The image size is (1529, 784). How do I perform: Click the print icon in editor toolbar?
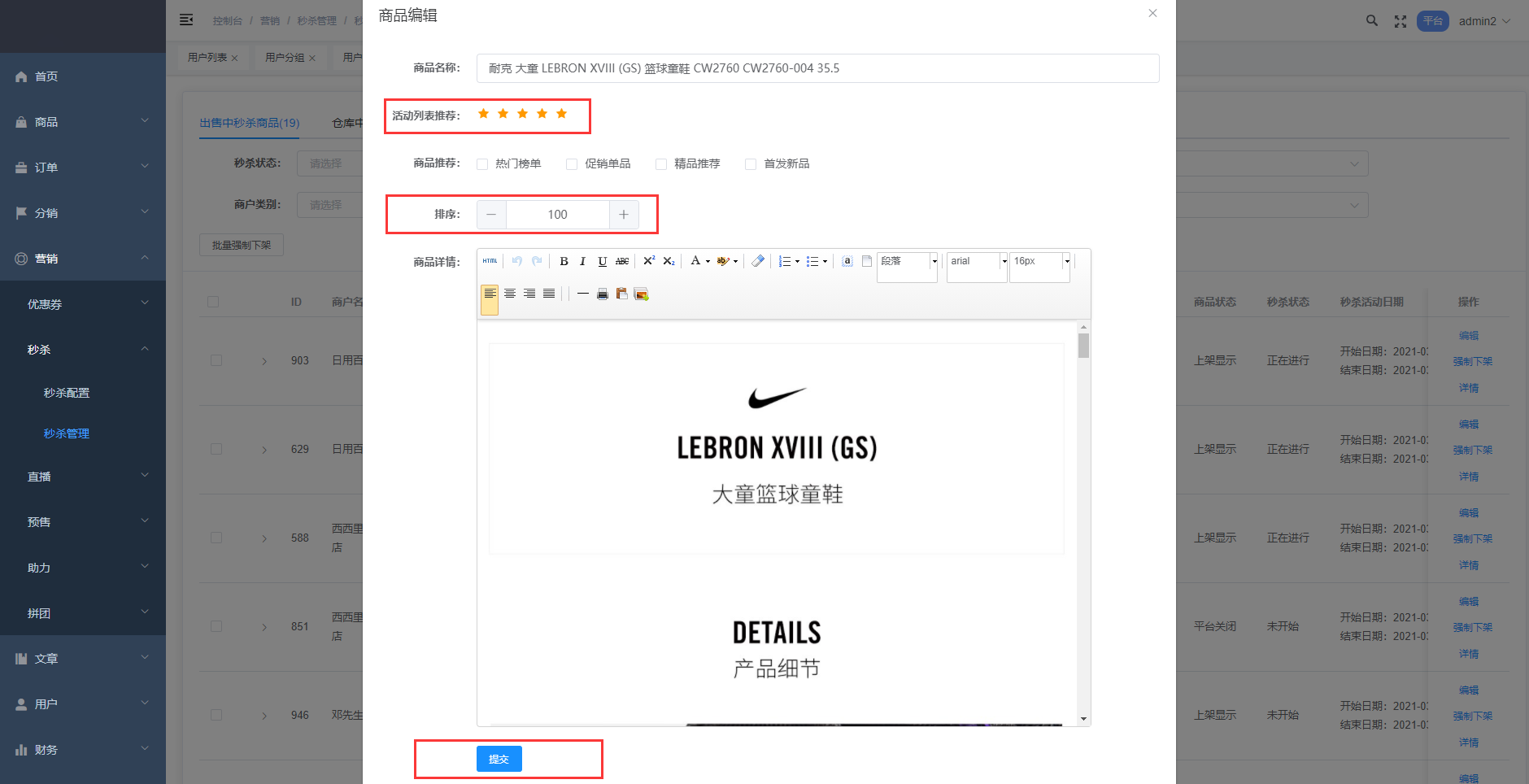tap(603, 294)
